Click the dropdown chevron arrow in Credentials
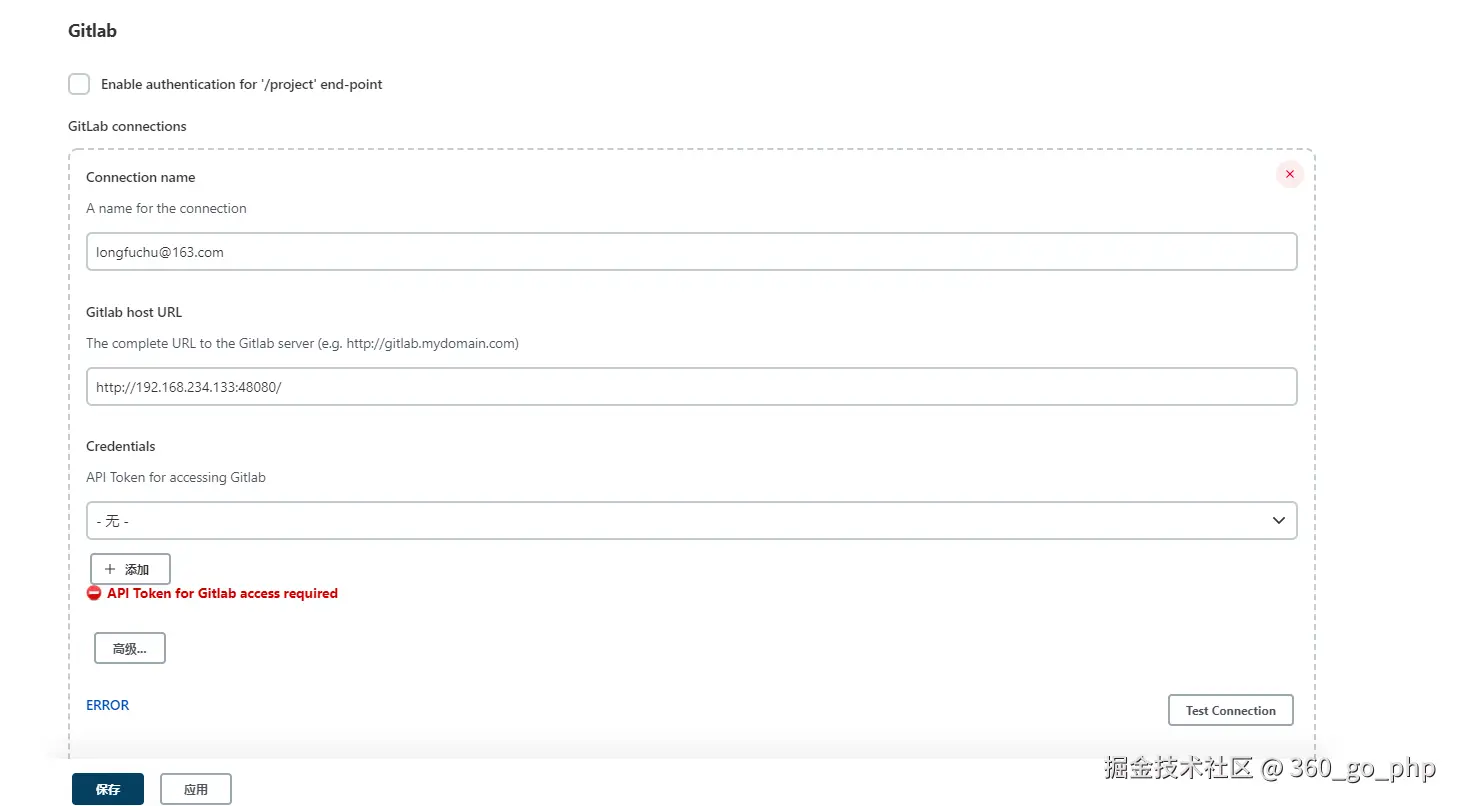This screenshot has height=806, width=1459. click(x=1278, y=521)
